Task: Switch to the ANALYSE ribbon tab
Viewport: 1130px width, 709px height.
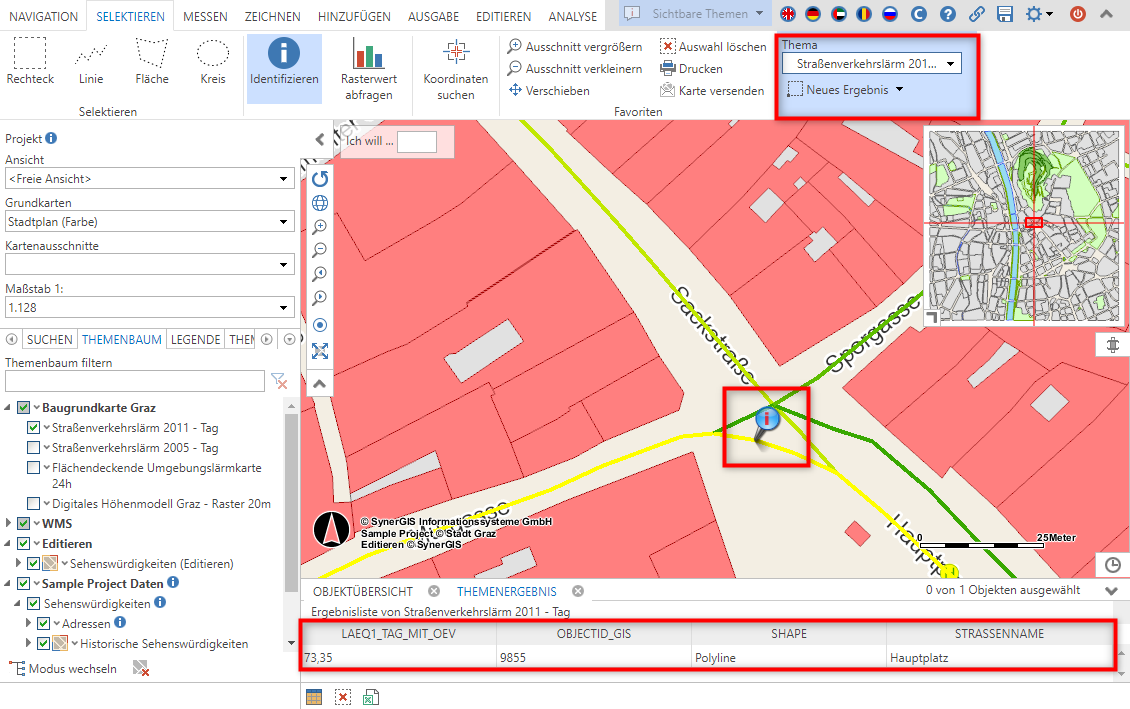Action: pos(573,16)
